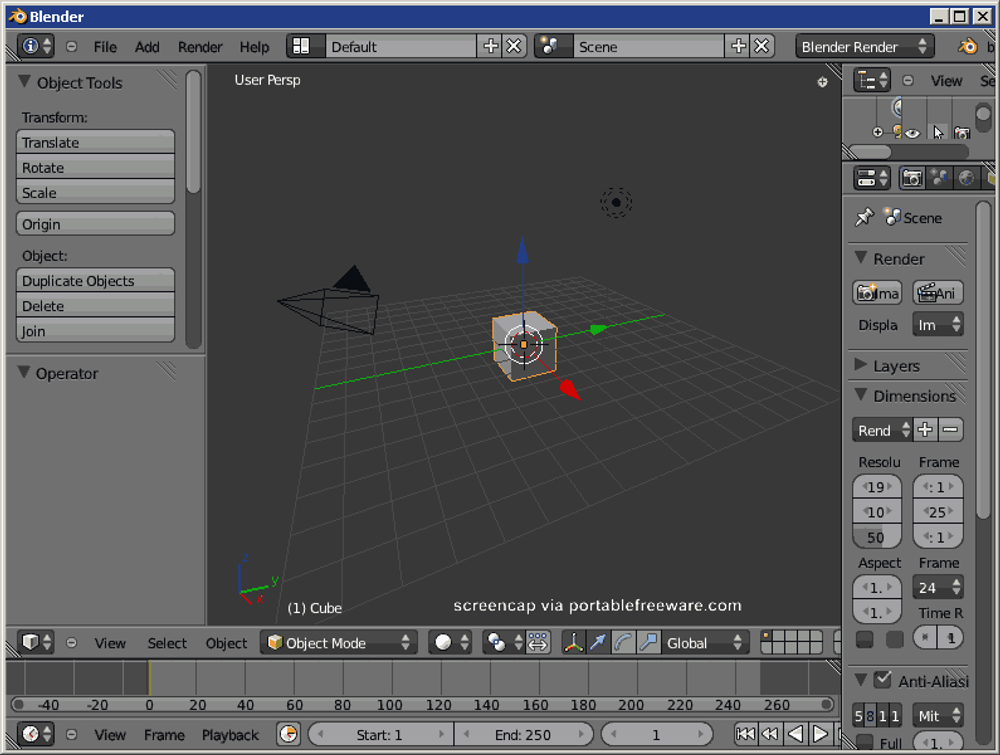This screenshot has width=1000, height=755.
Task: Collapse the Dimensions panel
Action: tap(861, 395)
